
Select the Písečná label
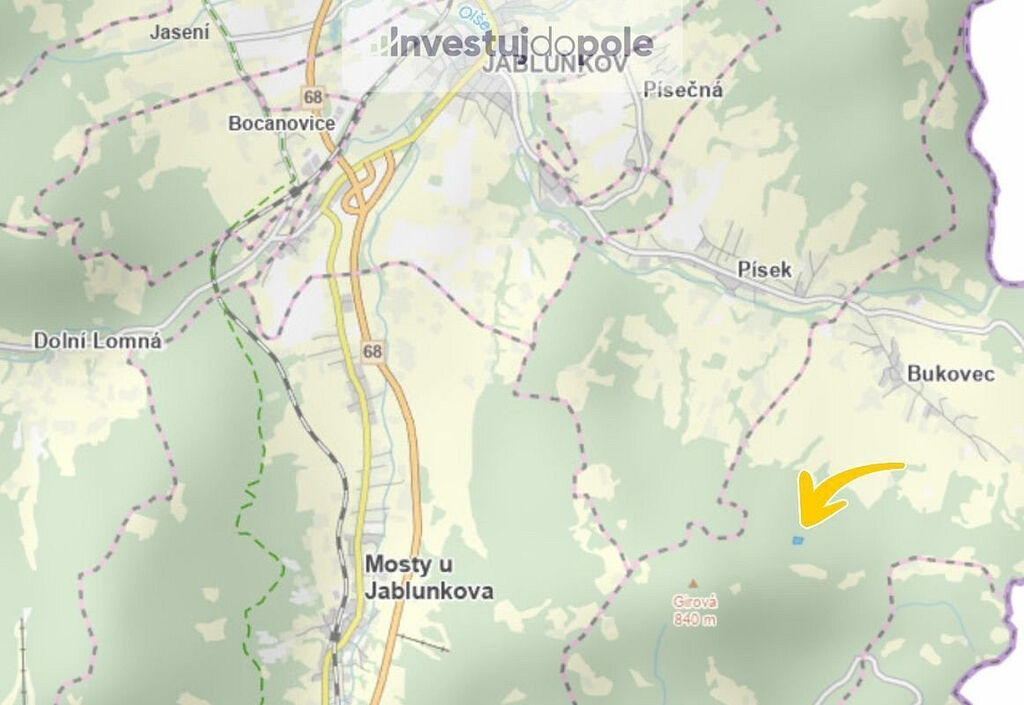pos(683,89)
